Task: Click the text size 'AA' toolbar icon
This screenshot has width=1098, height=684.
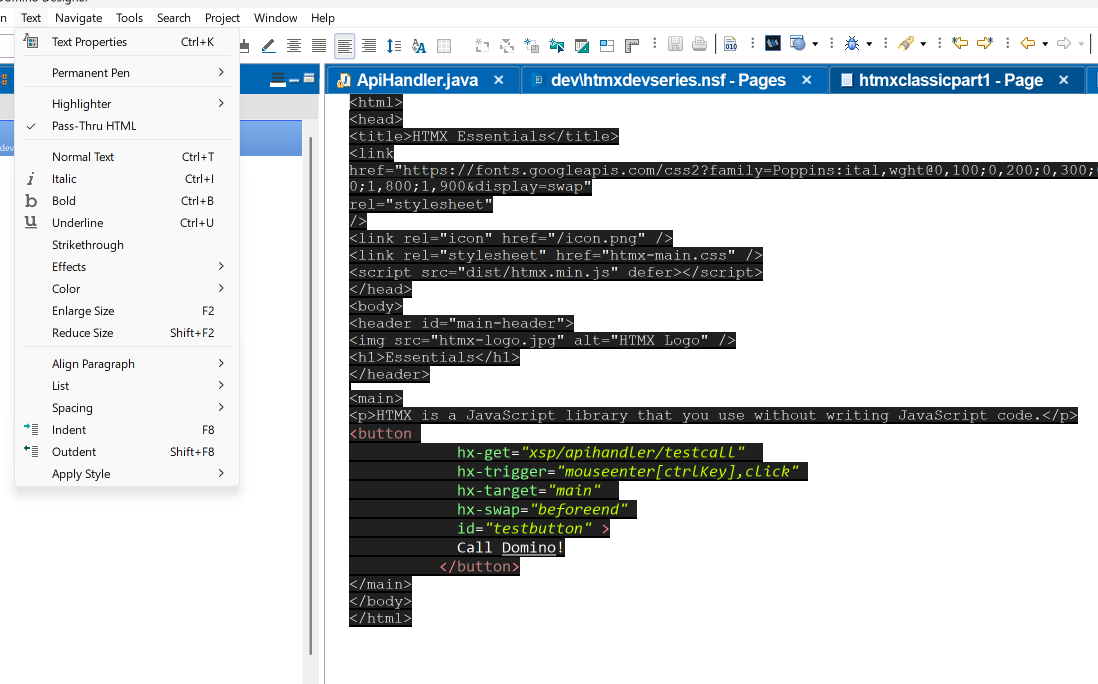Action: click(419, 46)
